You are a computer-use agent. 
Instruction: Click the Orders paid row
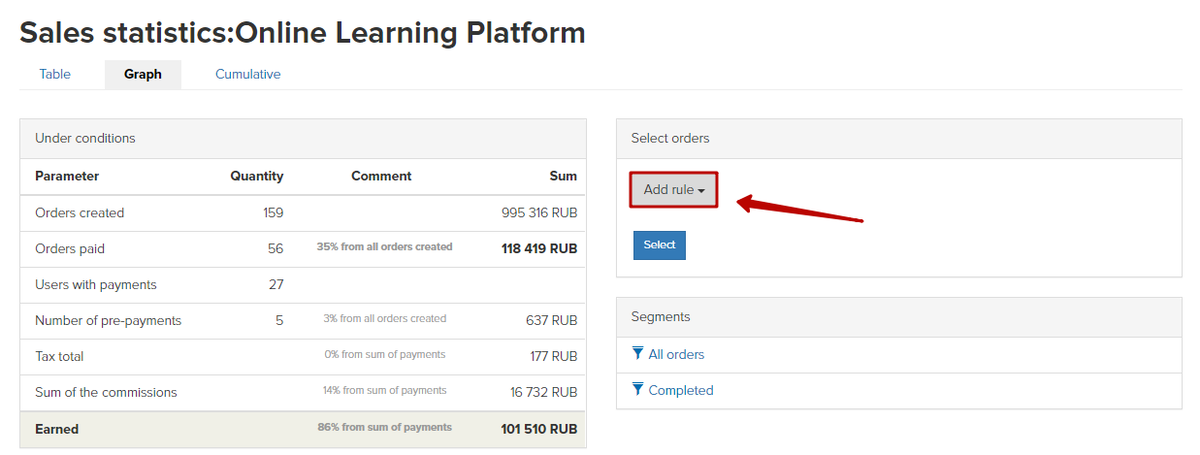tap(303, 249)
